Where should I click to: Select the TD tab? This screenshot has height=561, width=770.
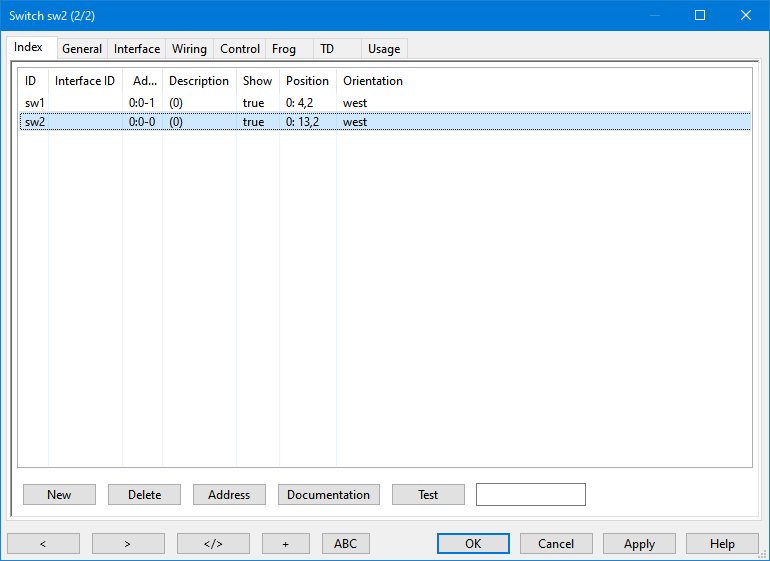click(327, 49)
